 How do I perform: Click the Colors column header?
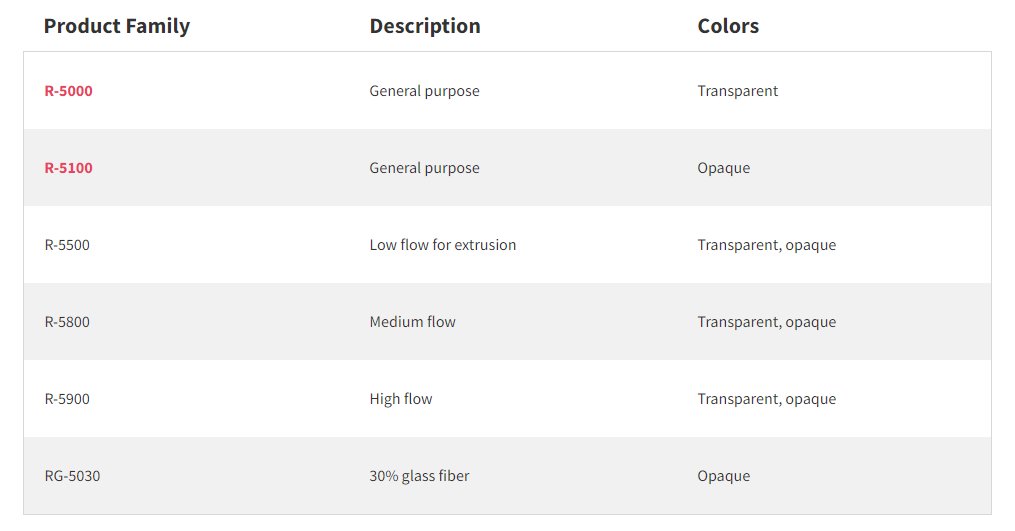point(728,26)
